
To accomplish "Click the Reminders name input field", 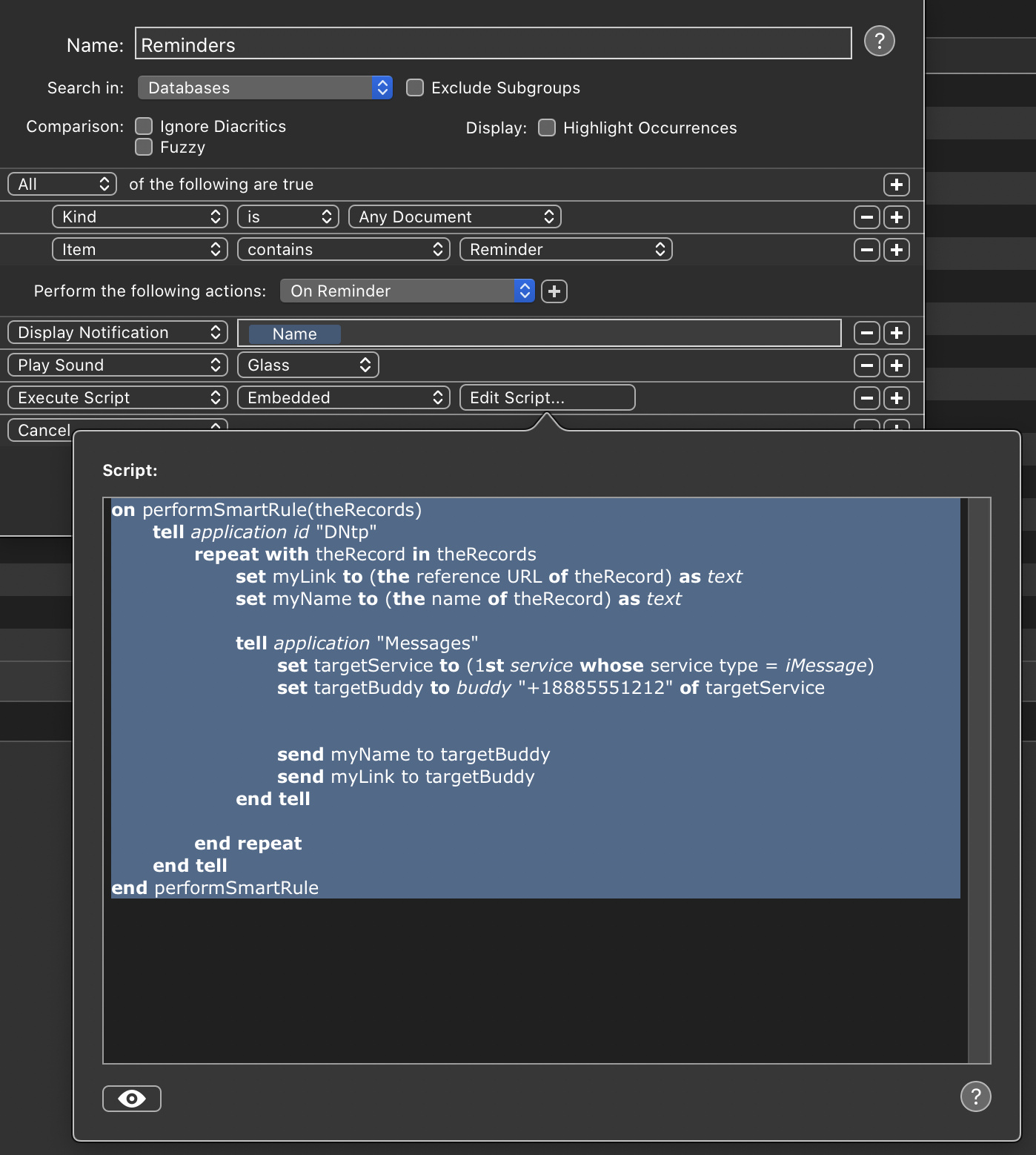I will tap(493, 44).
